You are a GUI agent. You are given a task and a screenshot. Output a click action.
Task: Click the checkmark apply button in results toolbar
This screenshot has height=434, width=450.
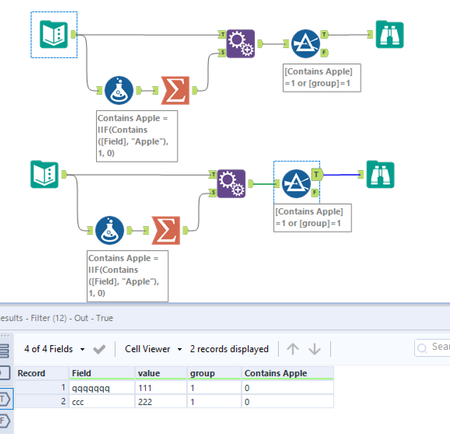pyautogui.click(x=99, y=349)
